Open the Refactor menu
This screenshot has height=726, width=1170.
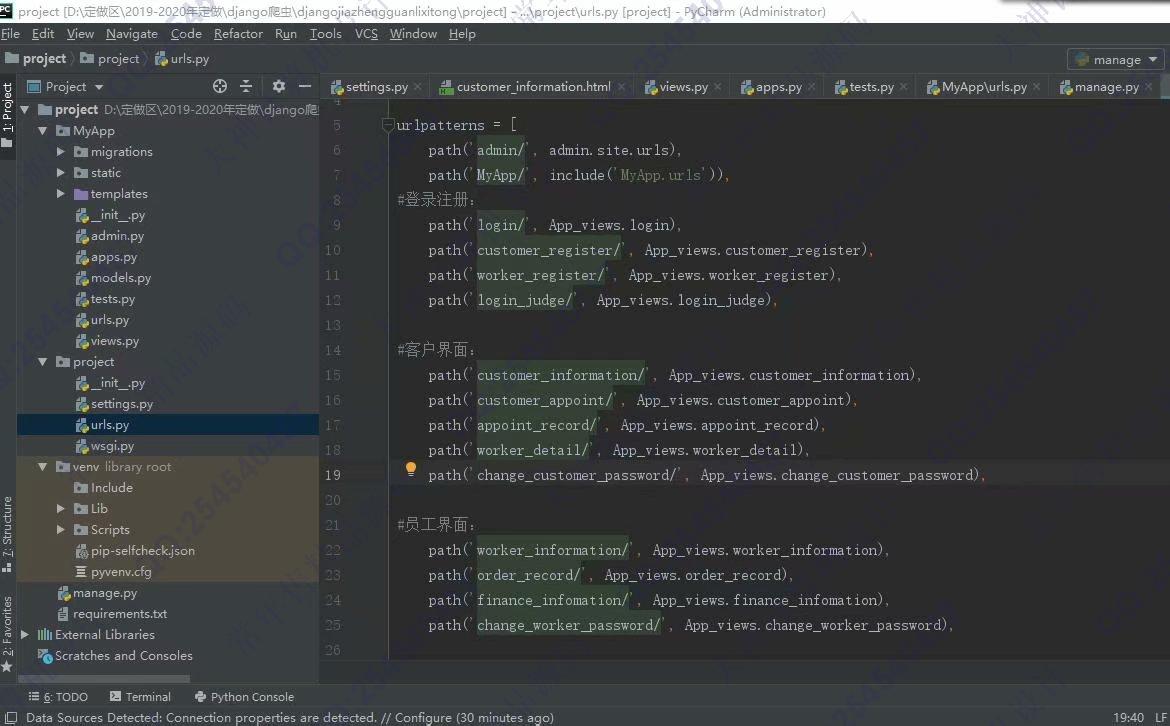238,34
